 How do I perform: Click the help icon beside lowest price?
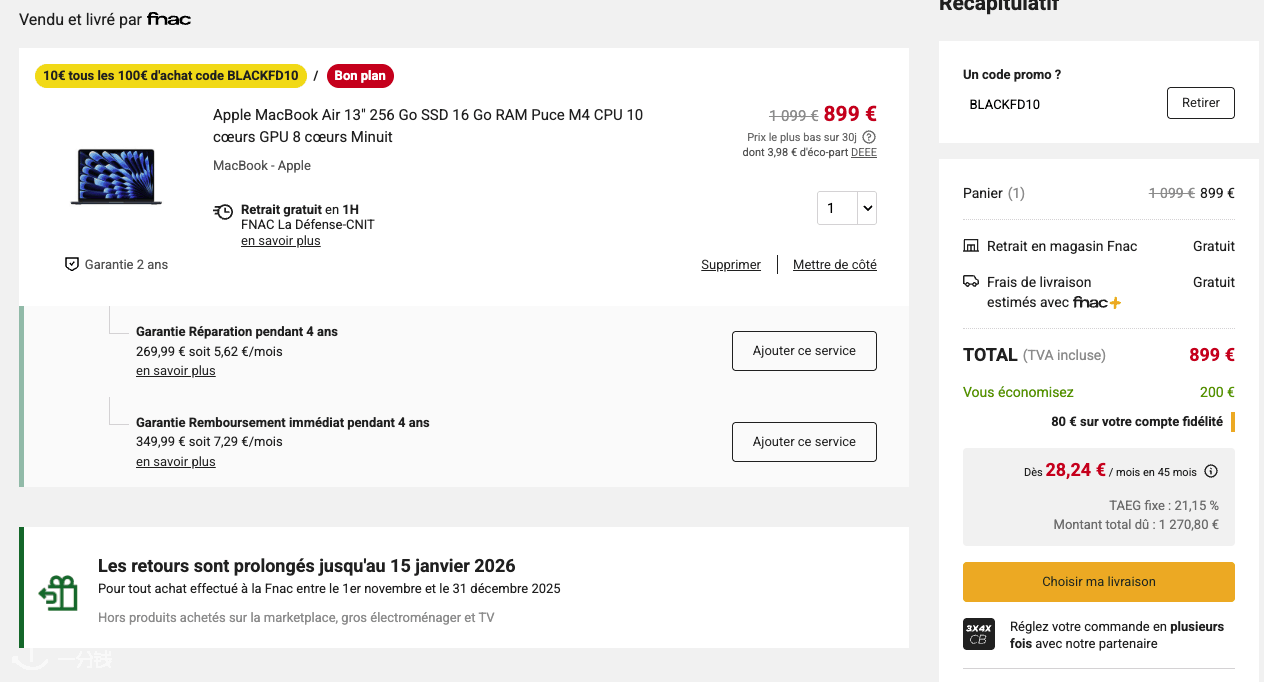pyautogui.click(x=869, y=137)
